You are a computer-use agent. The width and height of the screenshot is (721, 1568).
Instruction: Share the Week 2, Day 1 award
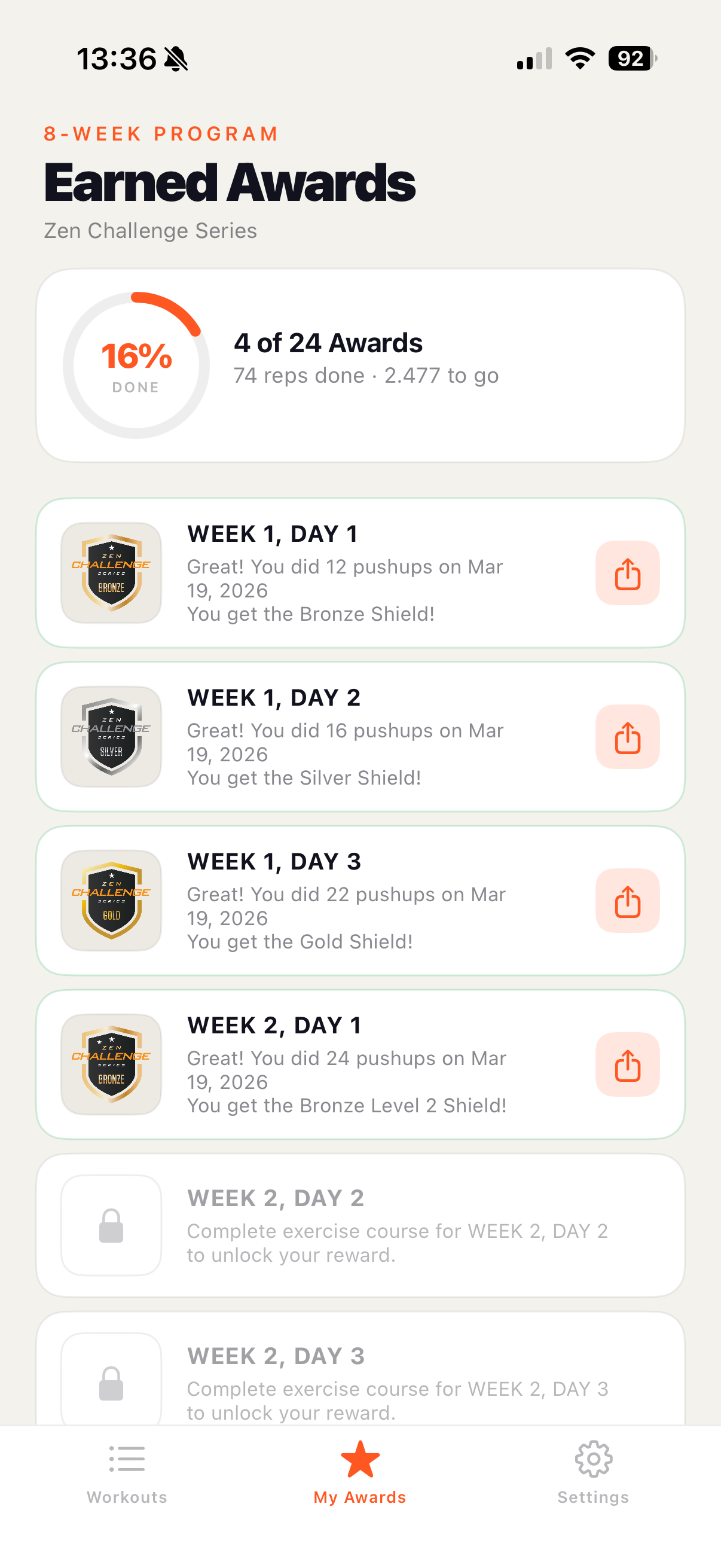[627, 1064]
